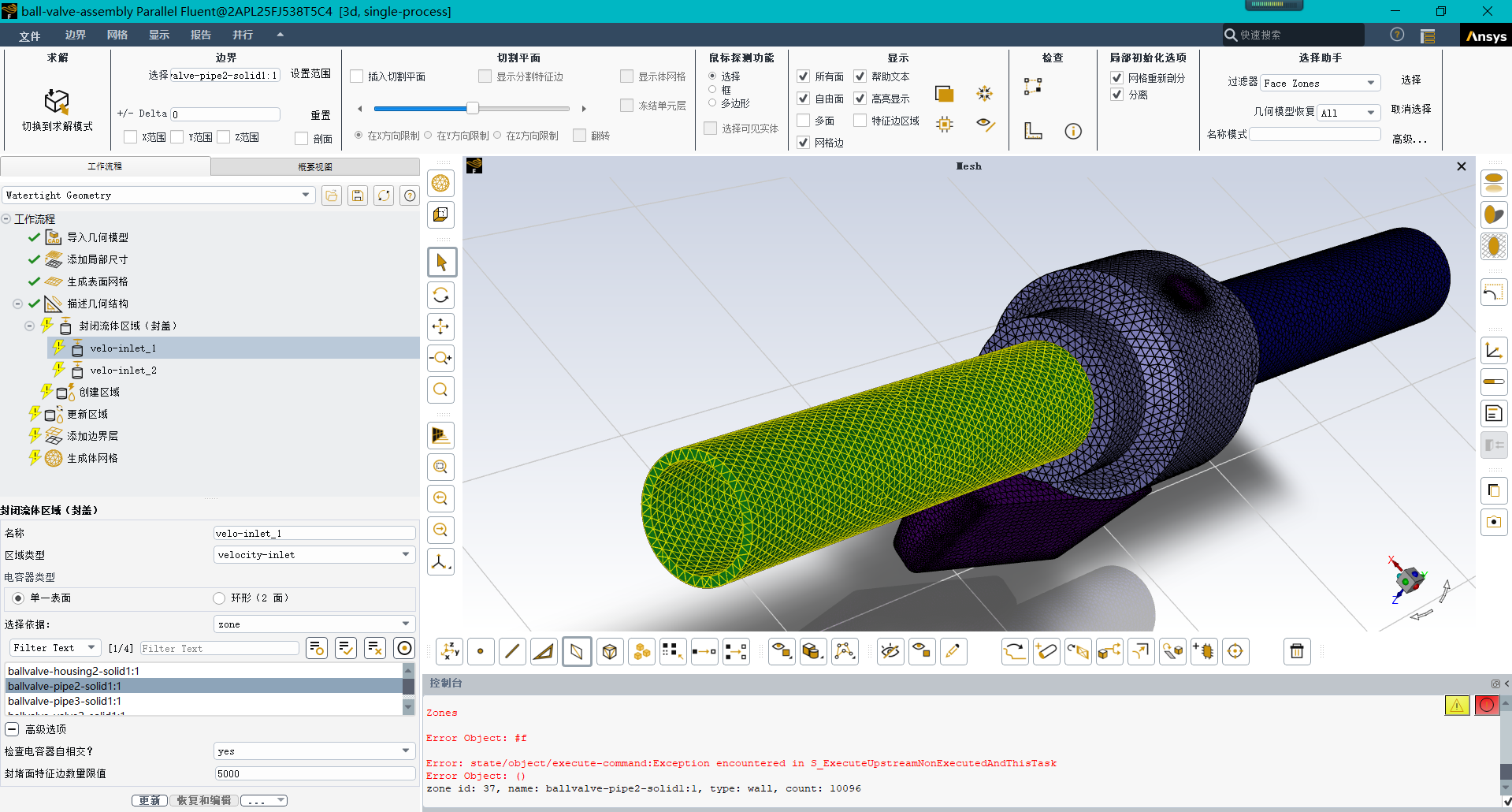This screenshot has height=812, width=1512.
Task: Toggle the 帮助文本 checkbox
Action: [860, 76]
